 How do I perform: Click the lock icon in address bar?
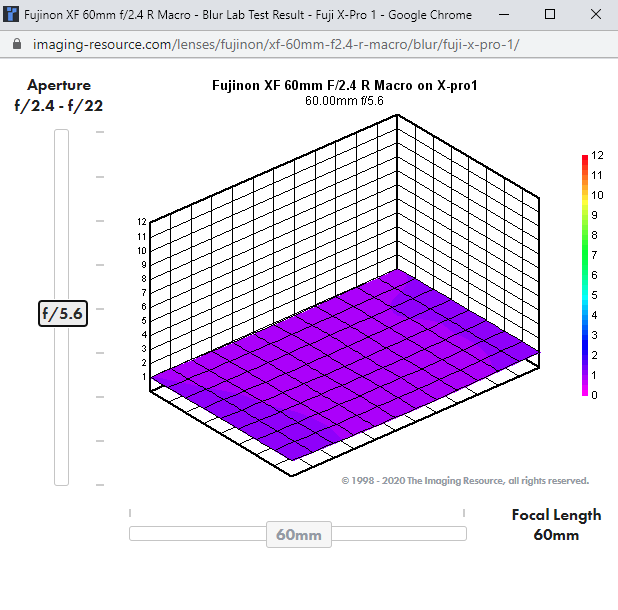[x=17, y=44]
